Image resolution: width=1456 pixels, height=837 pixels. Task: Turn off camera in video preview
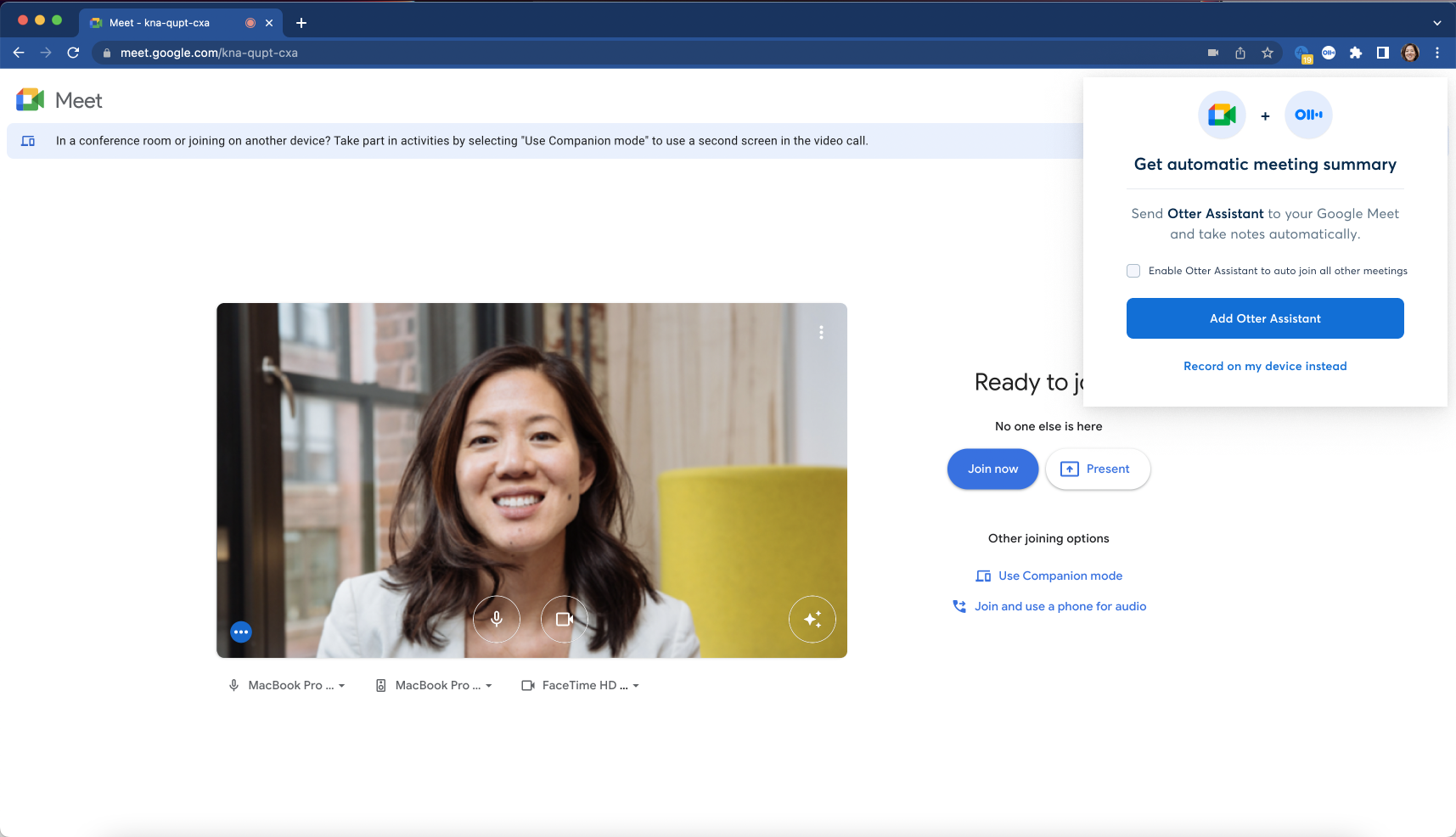(x=565, y=619)
